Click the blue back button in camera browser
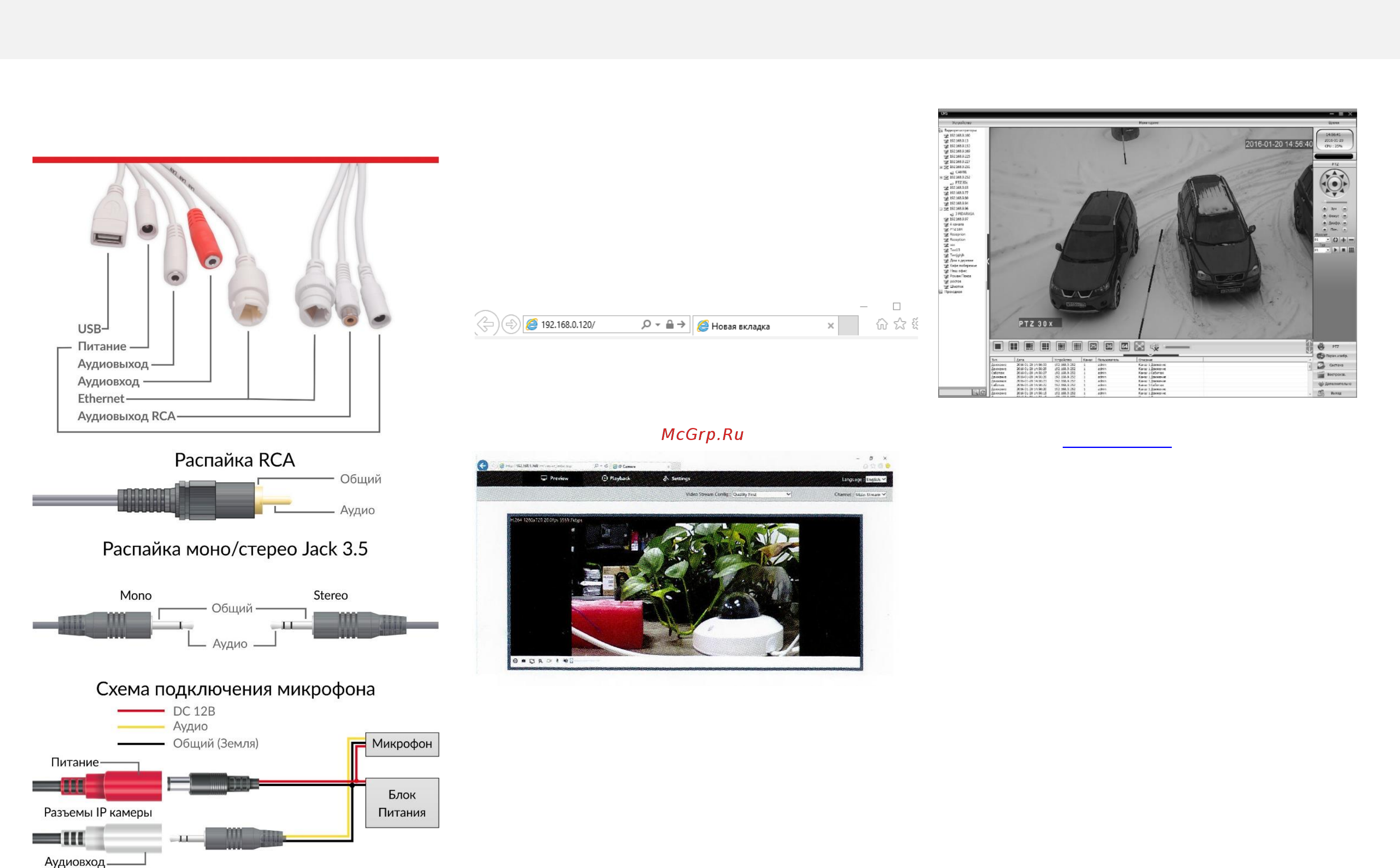 (483, 465)
